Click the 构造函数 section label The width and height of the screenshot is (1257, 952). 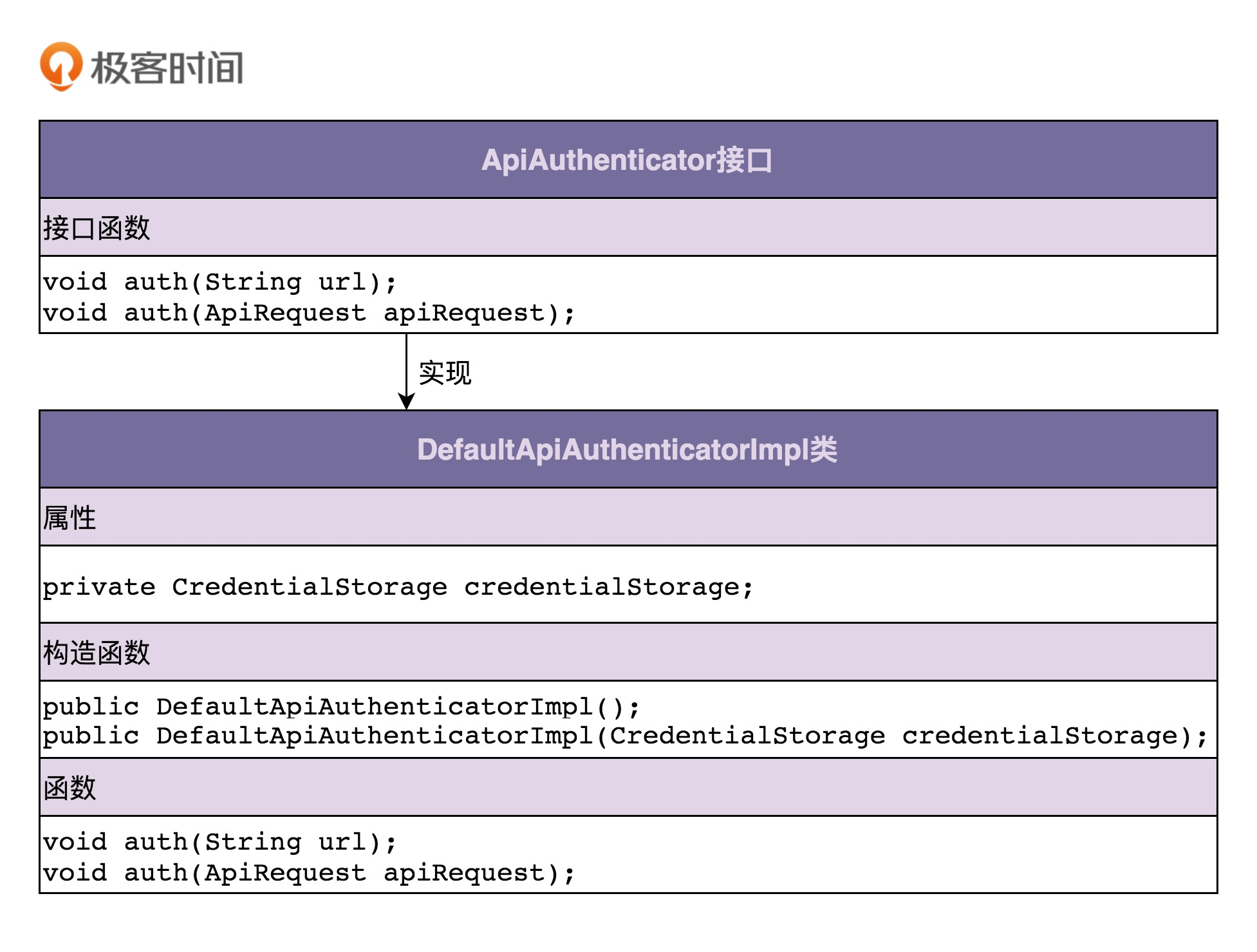97,653
